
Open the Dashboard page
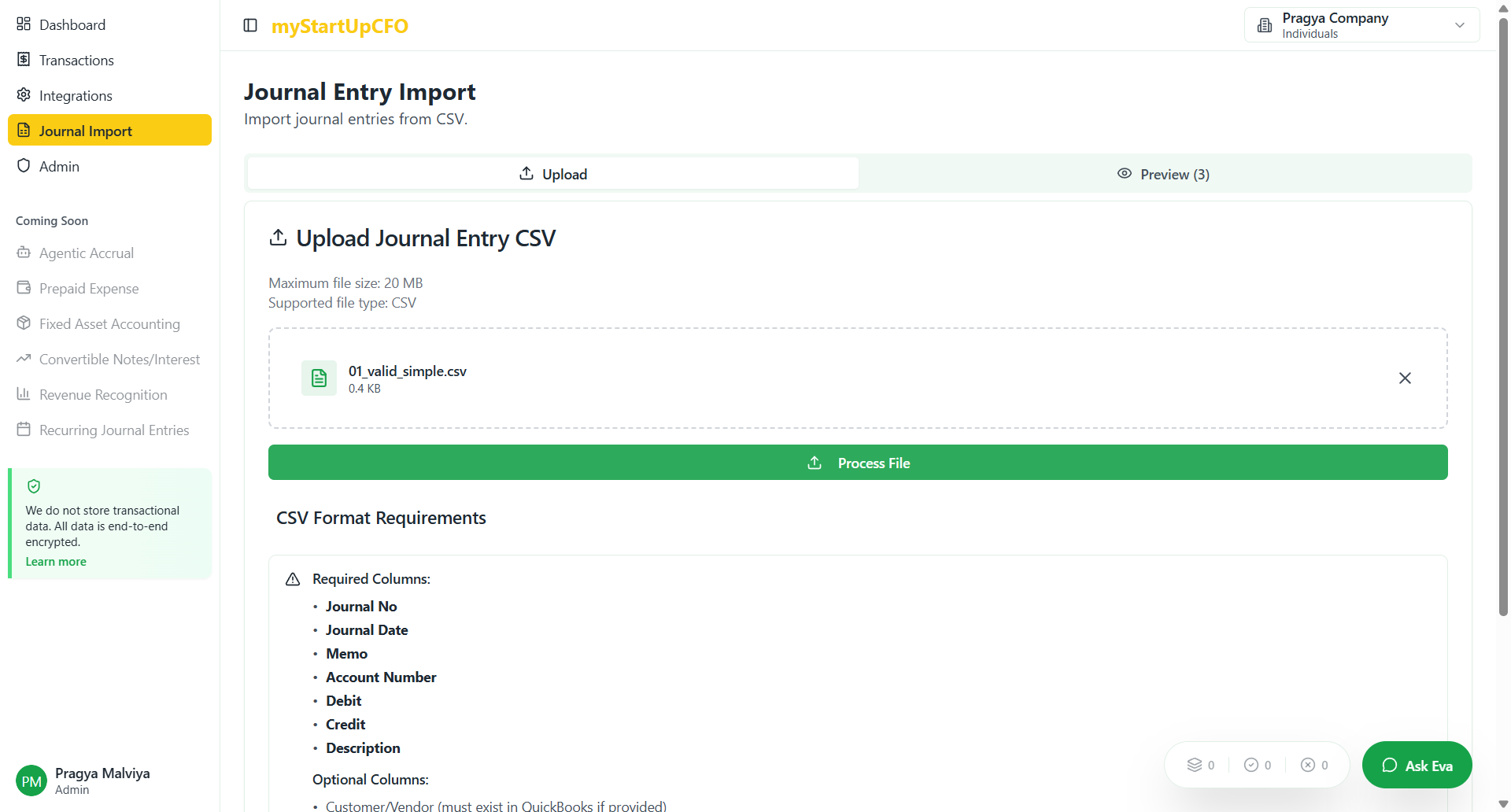(x=72, y=24)
